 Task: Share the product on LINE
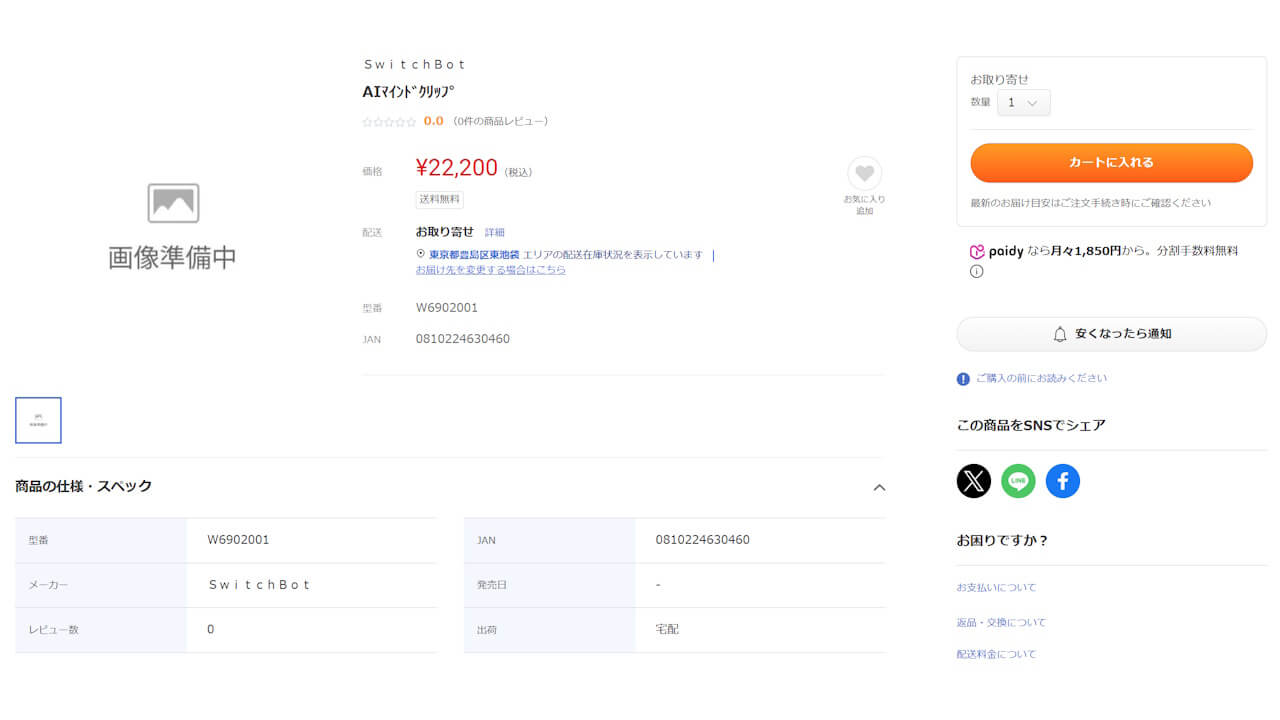point(1018,481)
